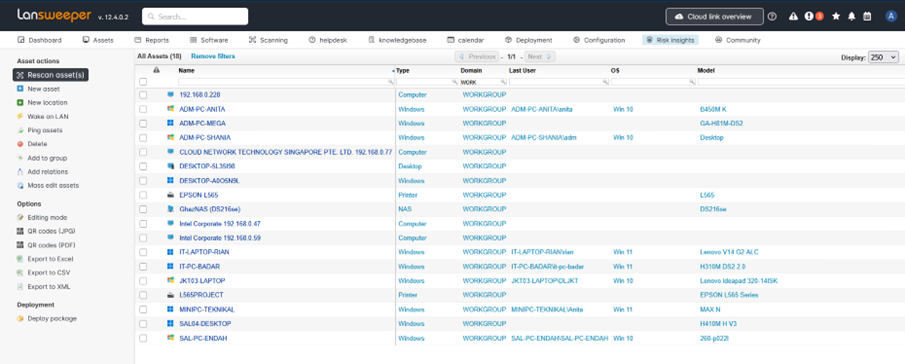Viewport: 905px width, 364px height.
Task: Check the box for 192.168.0.228
Action: 143,95
